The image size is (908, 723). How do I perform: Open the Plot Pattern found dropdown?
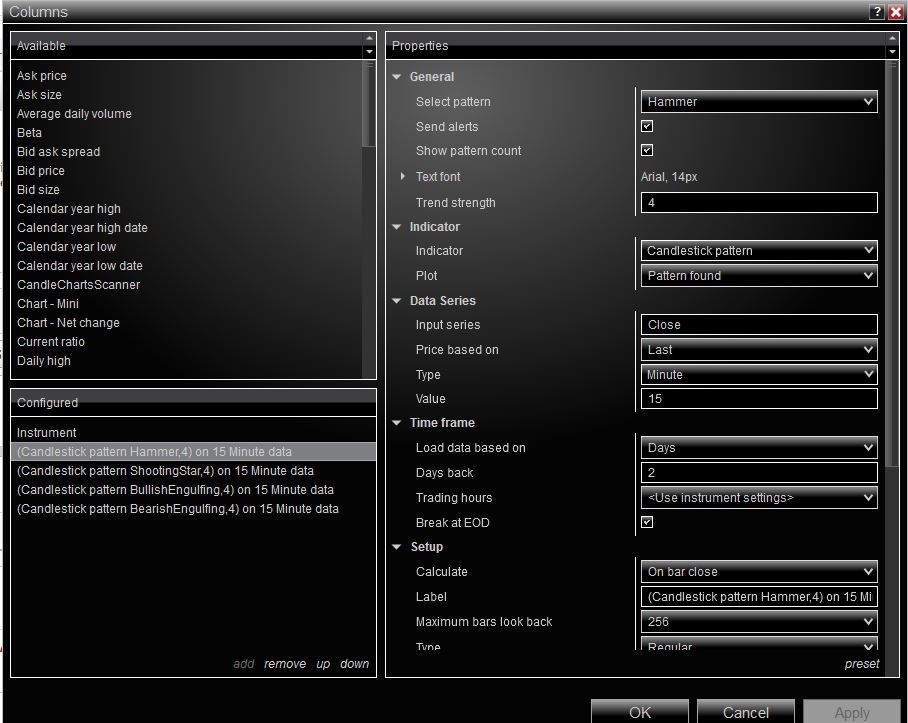(x=759, y=276)
